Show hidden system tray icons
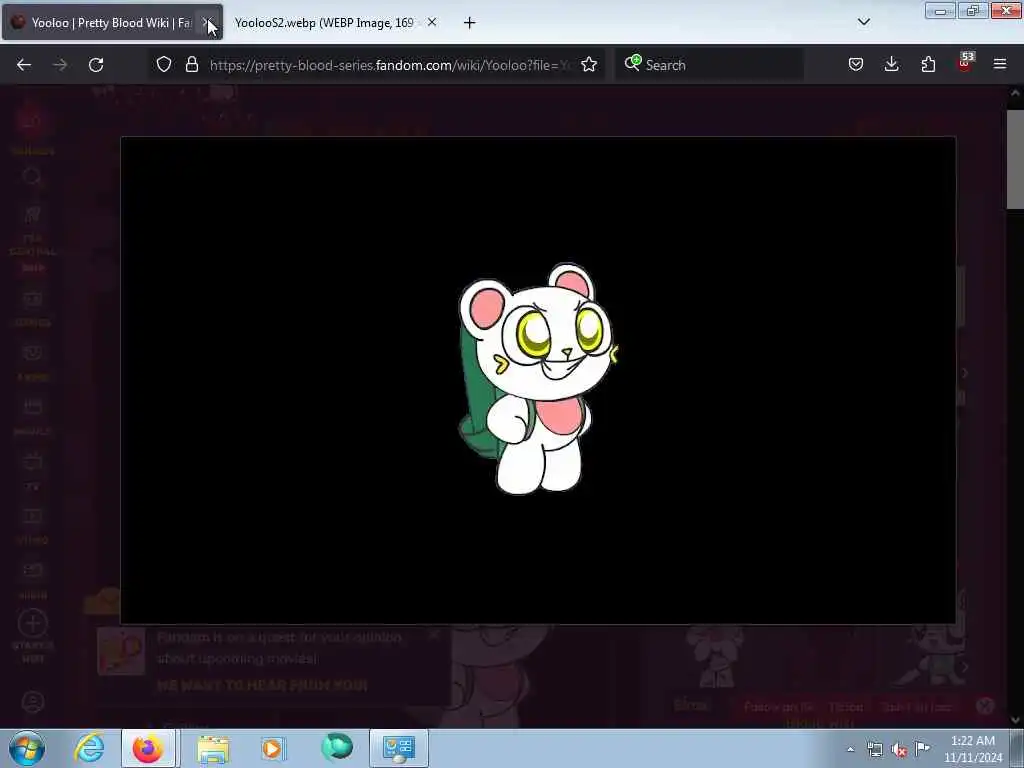The width and height of the screenshot is (1024, 768). coord(850,750)
